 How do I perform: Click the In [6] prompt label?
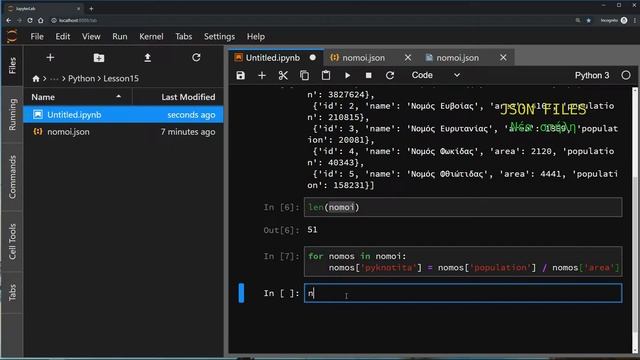pyautogui.click(x=281, y=207)
